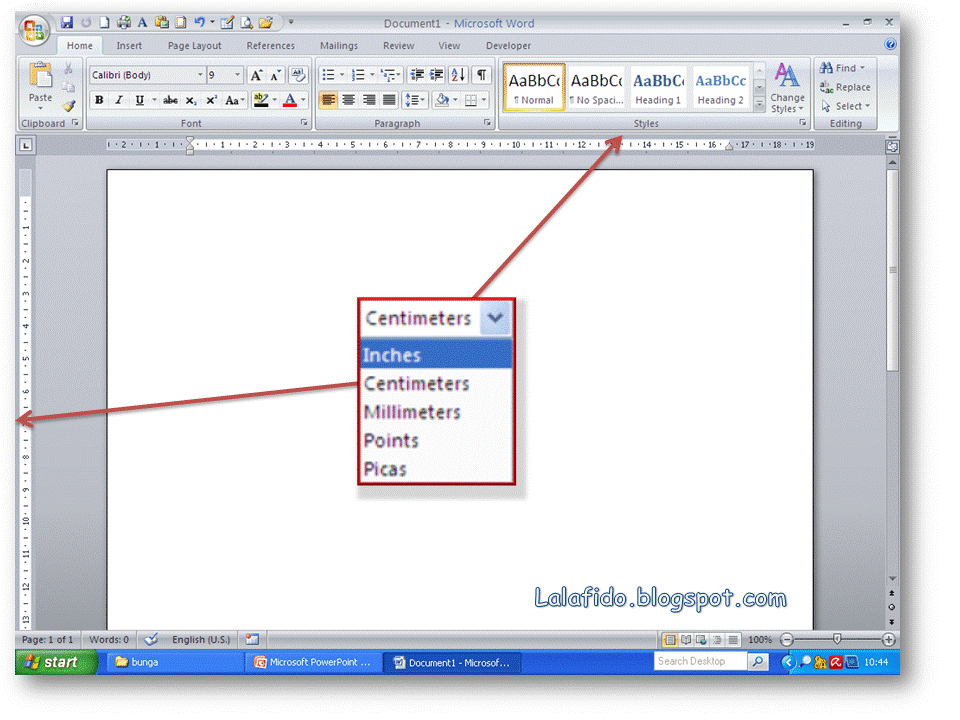Apply the No Spacing style
The height and width of the screenshot is (720, 960).
tap(596, 88)
